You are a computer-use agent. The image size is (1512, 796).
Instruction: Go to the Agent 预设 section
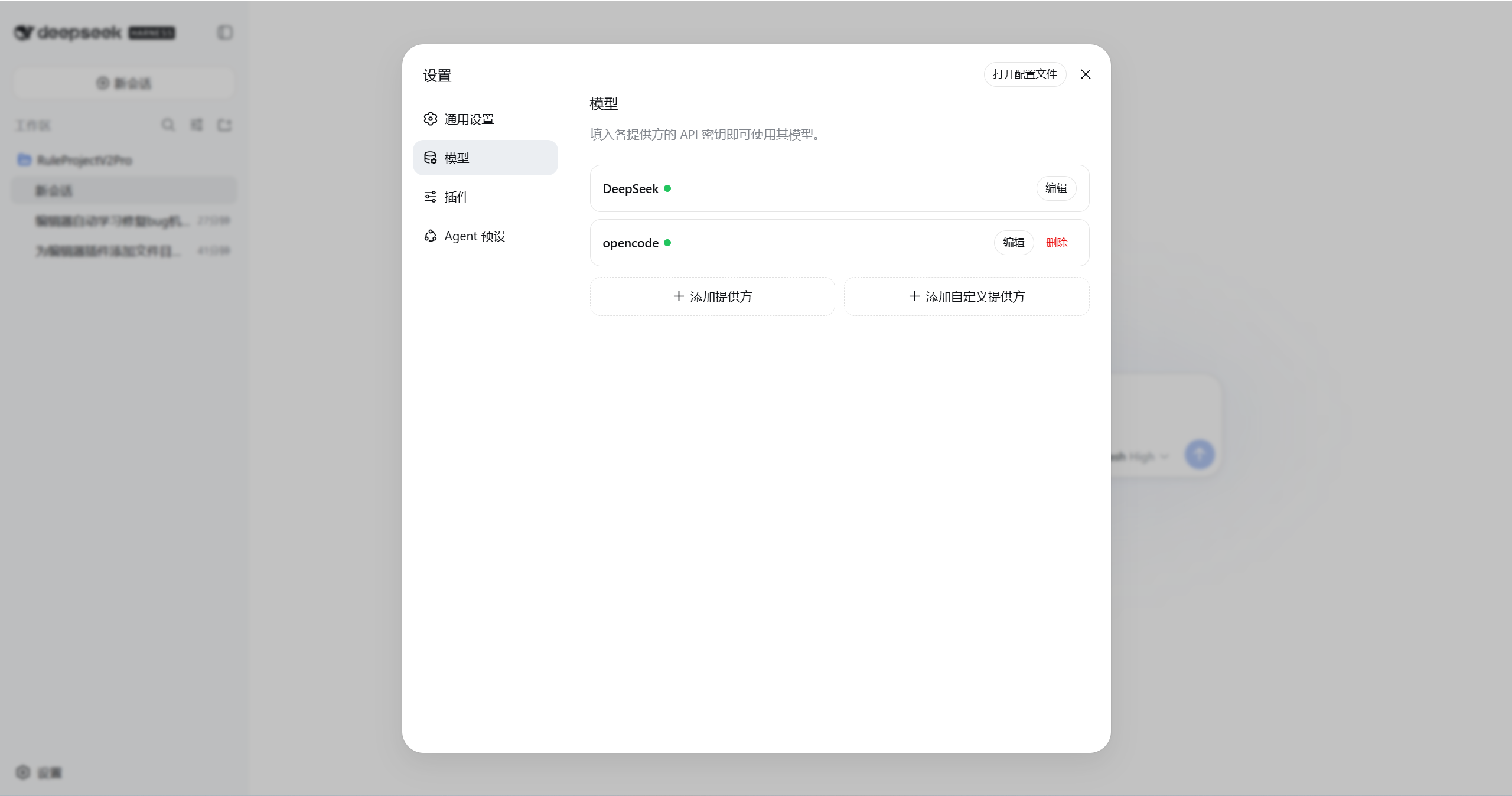485,236
